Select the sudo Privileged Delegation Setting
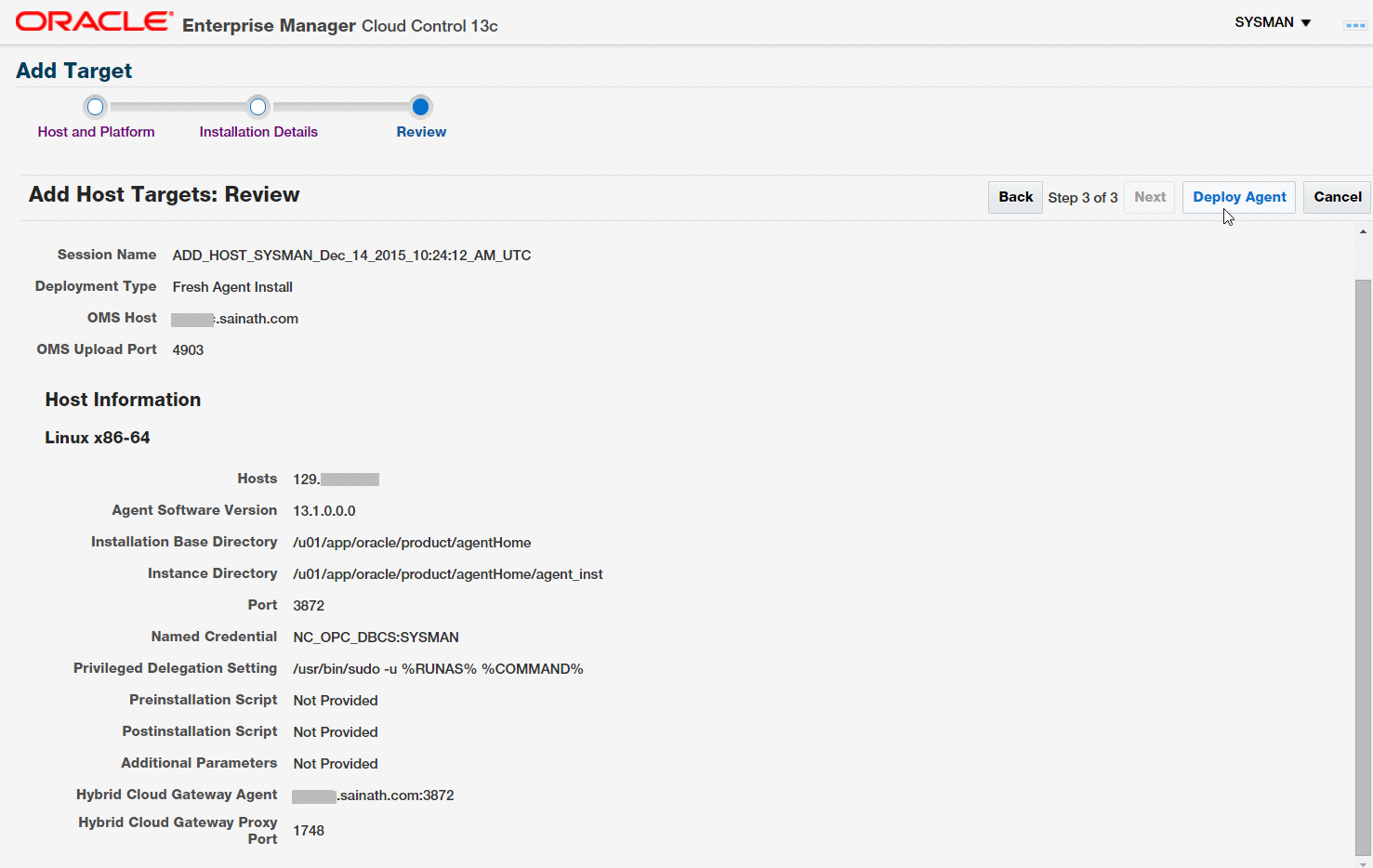 (x=438, y=669)
